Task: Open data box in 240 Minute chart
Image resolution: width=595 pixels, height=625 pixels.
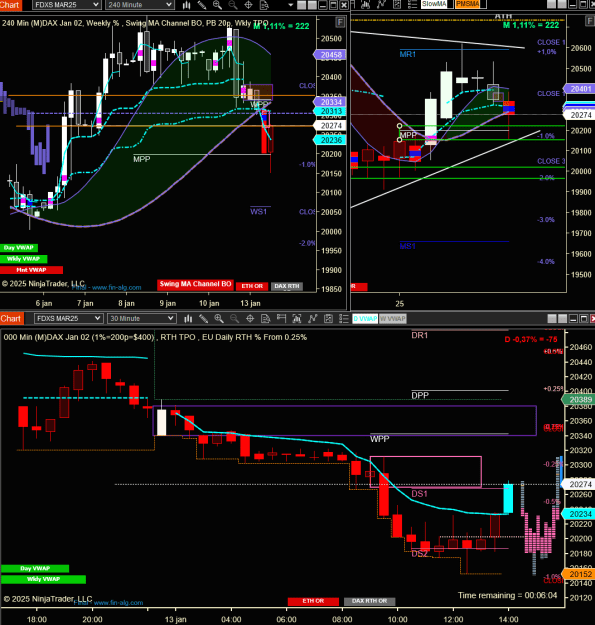Action: (264, 5)
